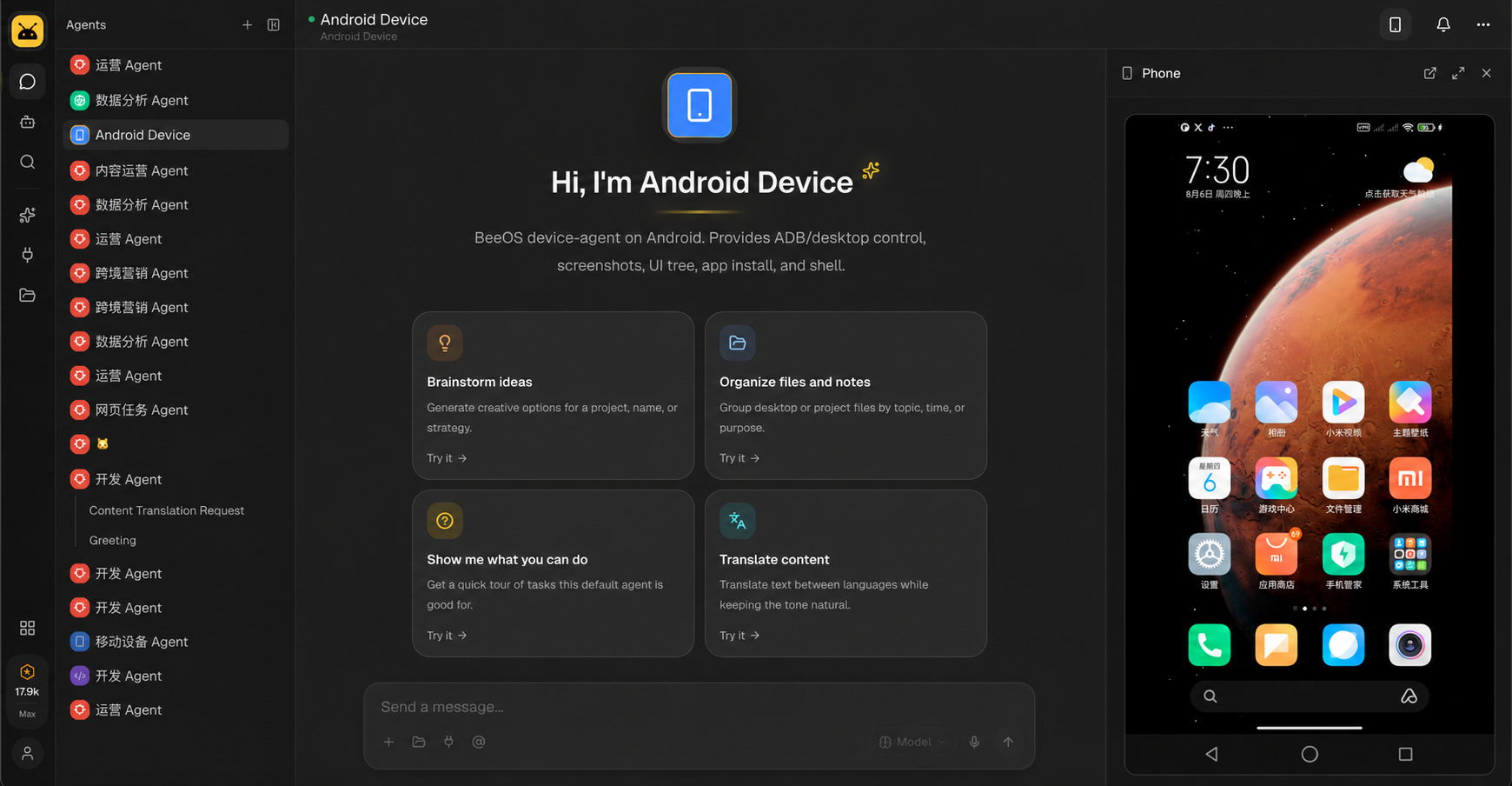This screenshot has width=1512, height=786.
Task: Click the send arrow button
Action: tap(1008, 742)
